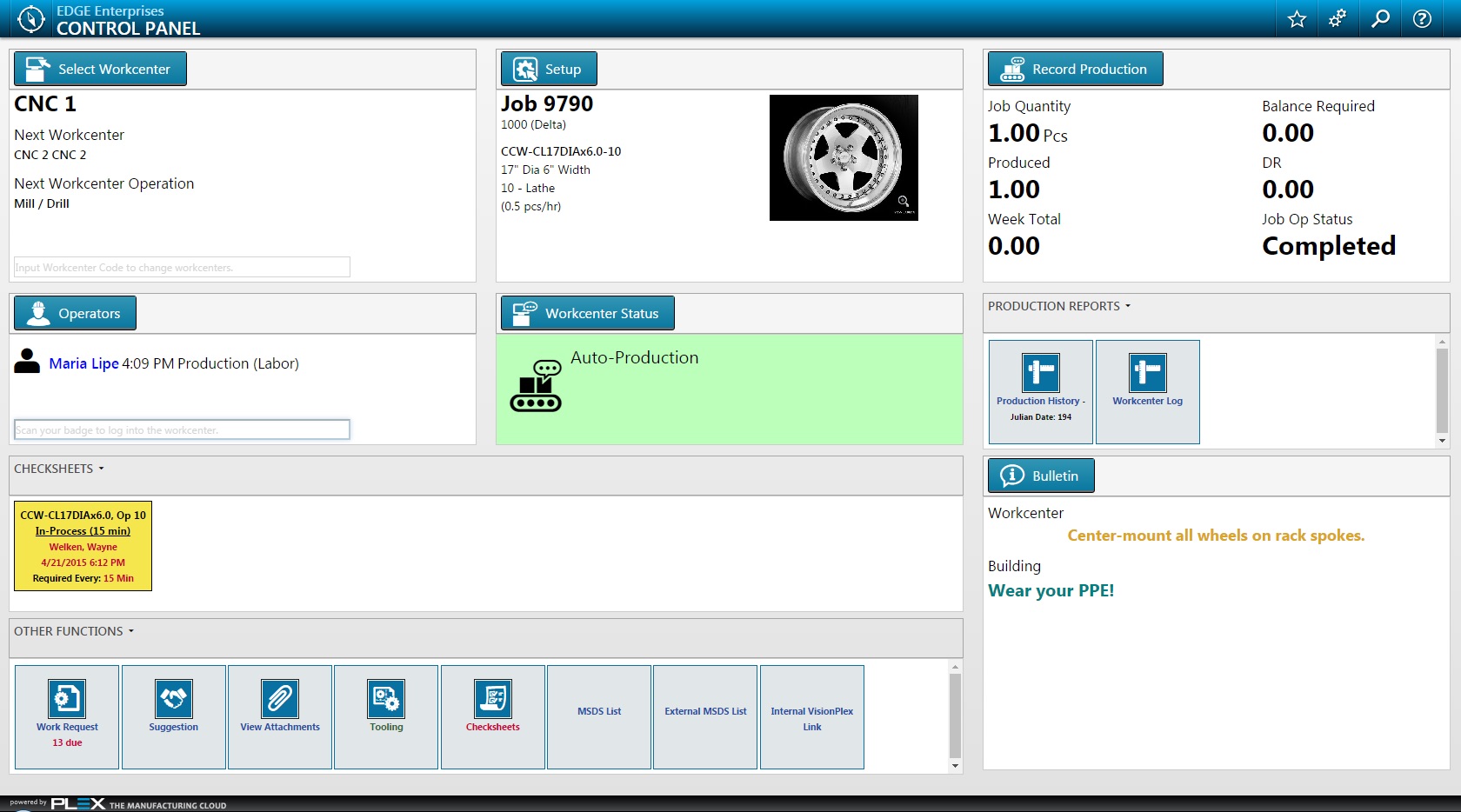Image resolution: width=1461 pixels, height=812 pixels.
Task: Open the MSDS List
Action: coord(598,710)
